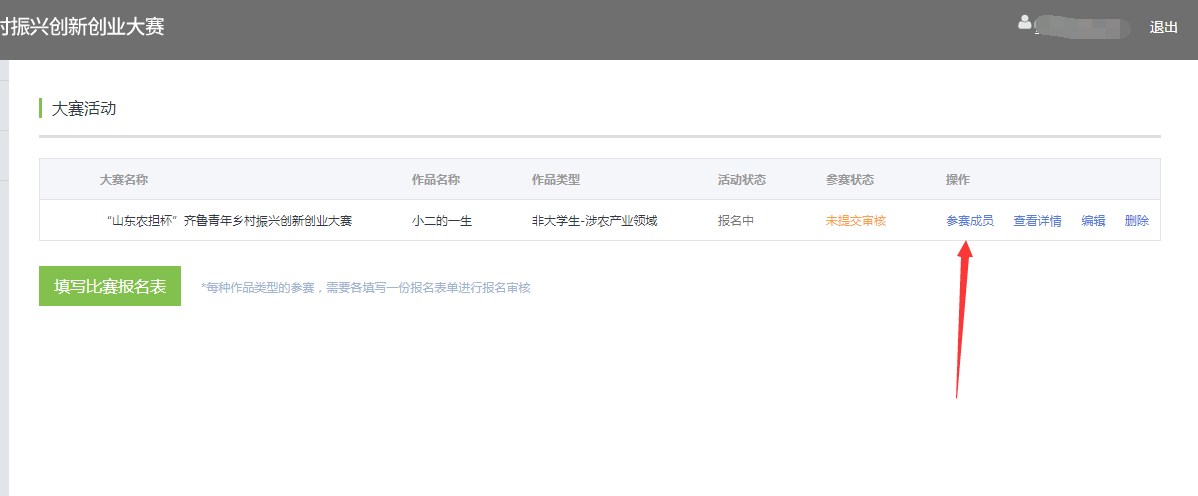Click the 山东农担杯 competition name
Viewport: 1198px width, 496px height.
228,221
